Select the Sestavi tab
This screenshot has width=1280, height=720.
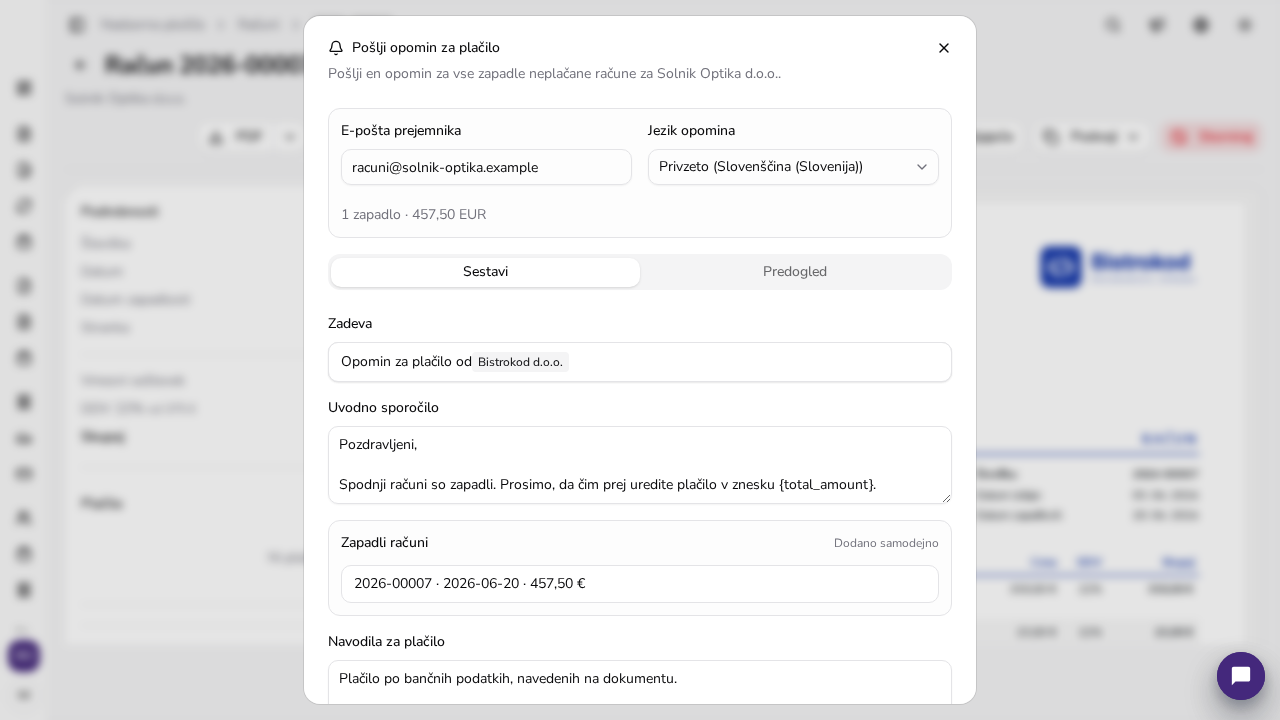tap(485, 272)
